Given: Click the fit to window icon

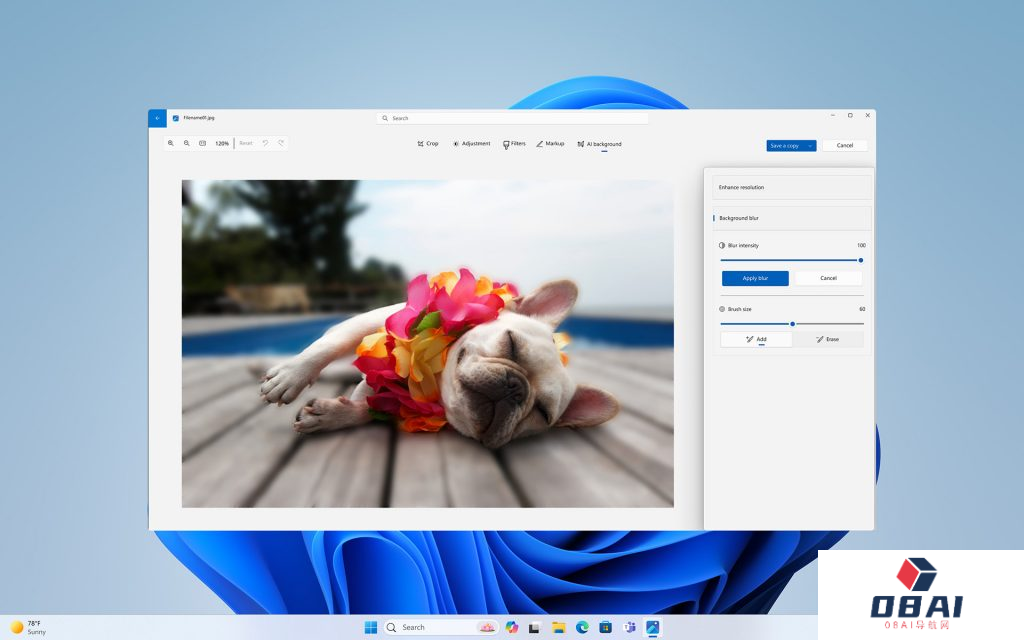Looking at the screenshot, I should click(202, 143).
